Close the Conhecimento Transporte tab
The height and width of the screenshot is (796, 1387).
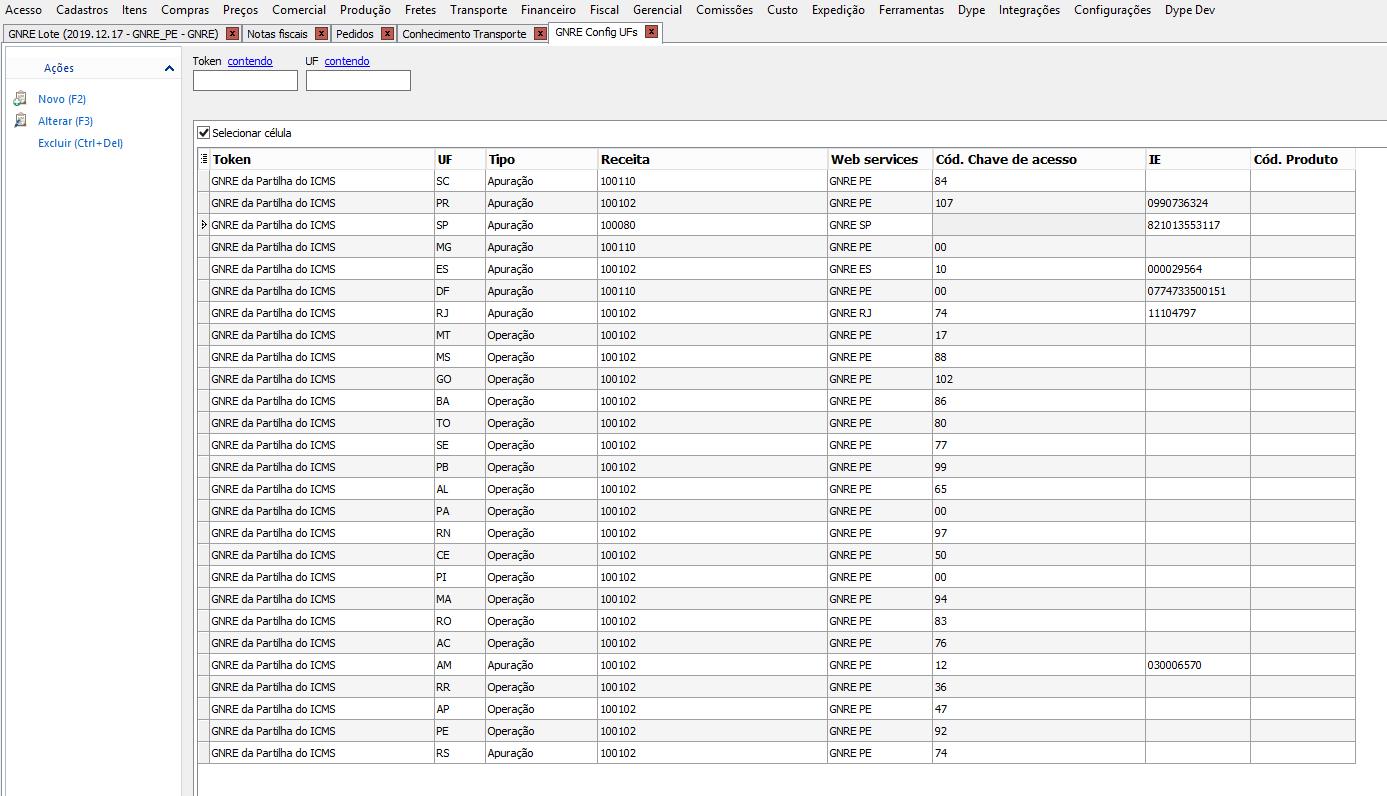pyautogui.click(x=540, y=33)
